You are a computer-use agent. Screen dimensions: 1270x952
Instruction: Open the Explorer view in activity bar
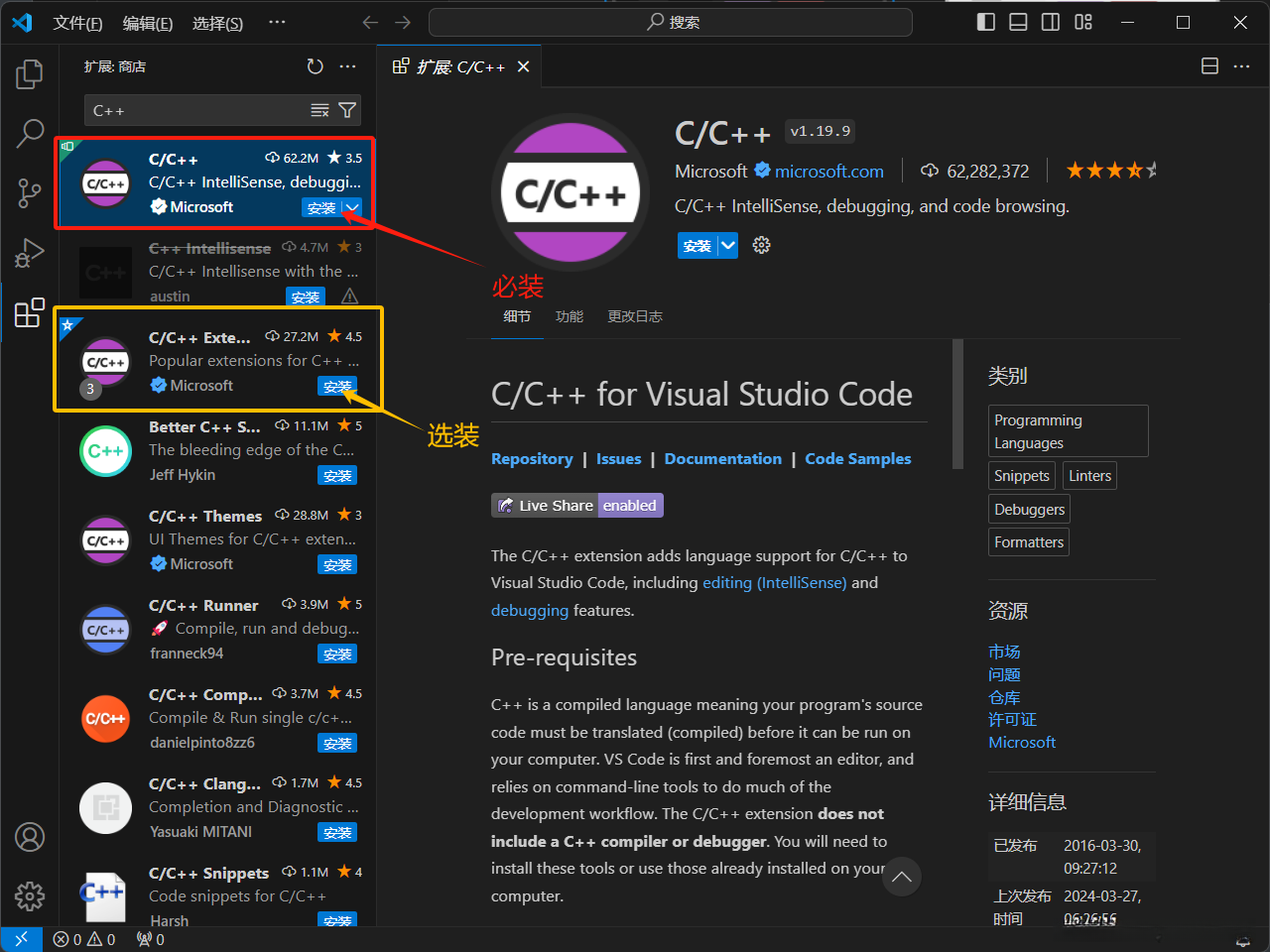[30, 73]
